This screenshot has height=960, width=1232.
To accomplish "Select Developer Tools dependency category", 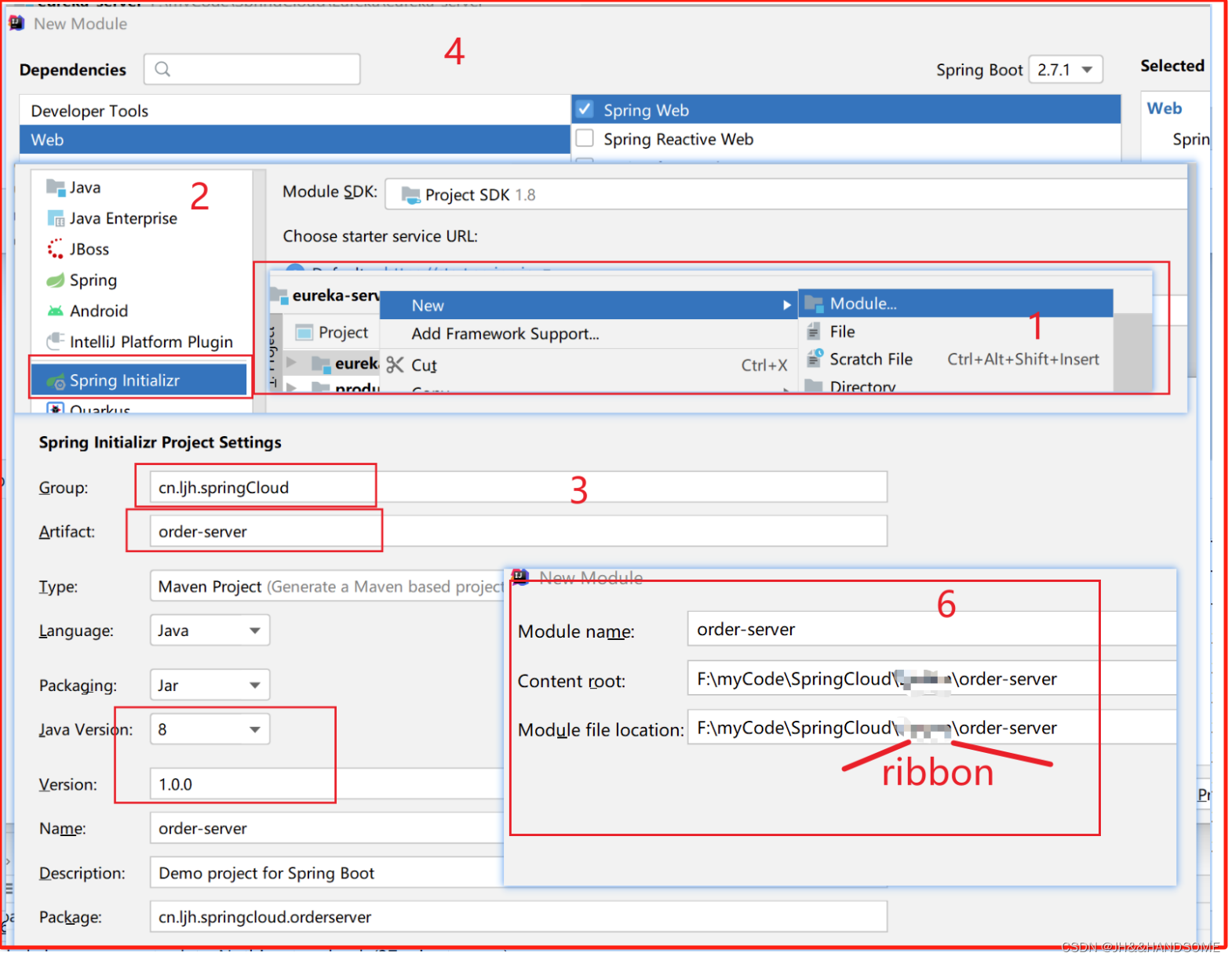I will click(294, 111).
